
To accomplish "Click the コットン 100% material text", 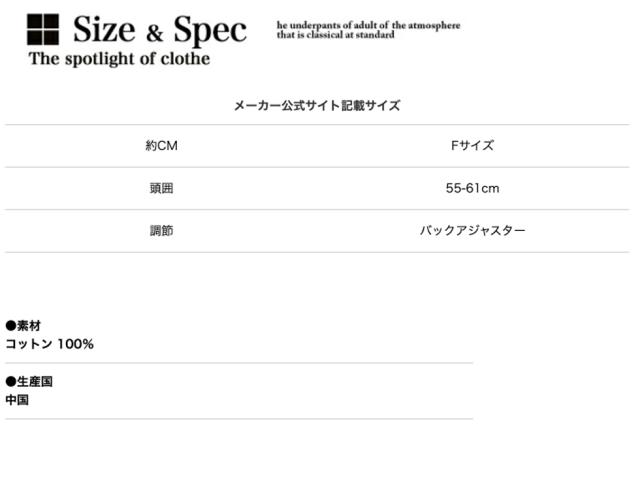I will tap(50, 344).
